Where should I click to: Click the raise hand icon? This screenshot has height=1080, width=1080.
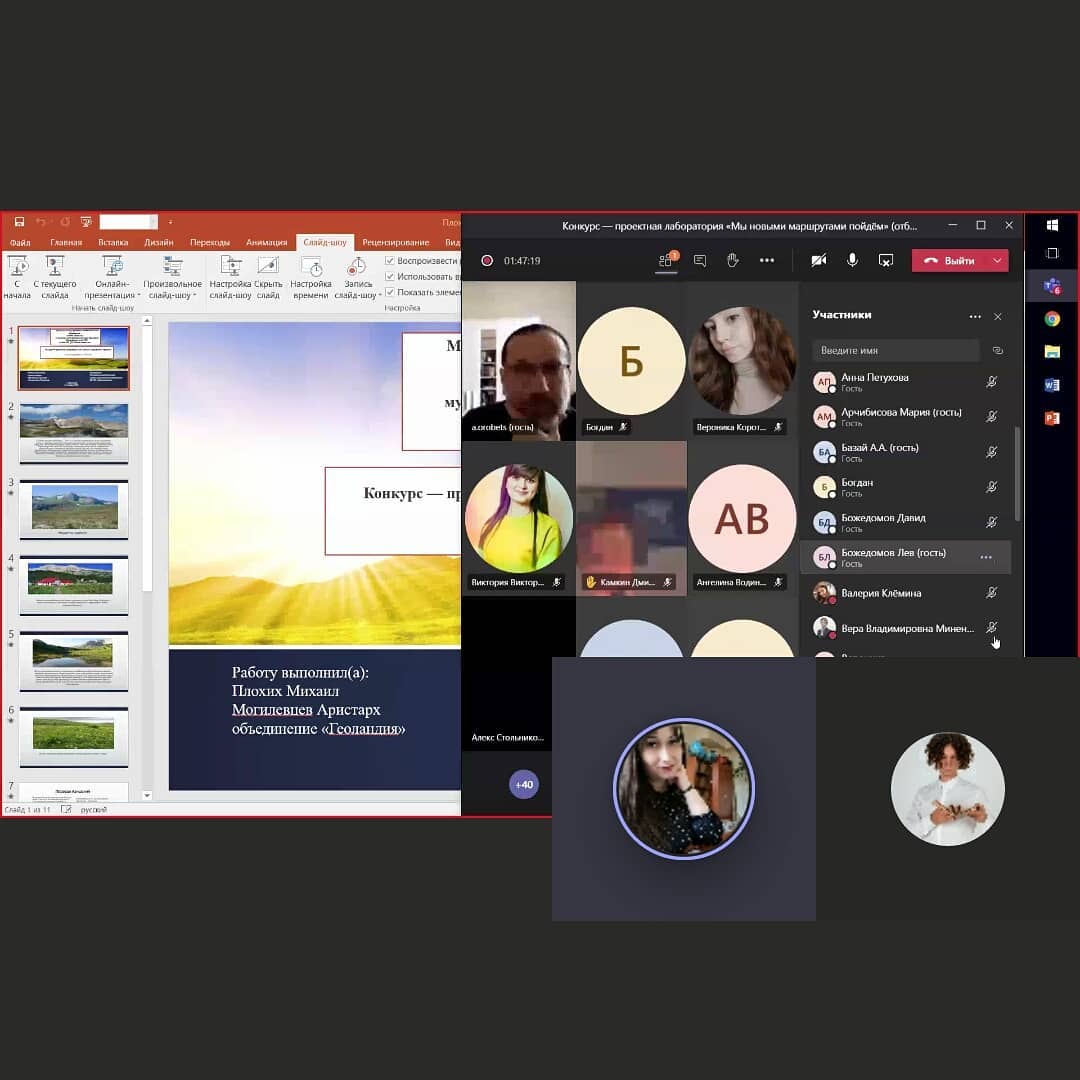point(733,260)
